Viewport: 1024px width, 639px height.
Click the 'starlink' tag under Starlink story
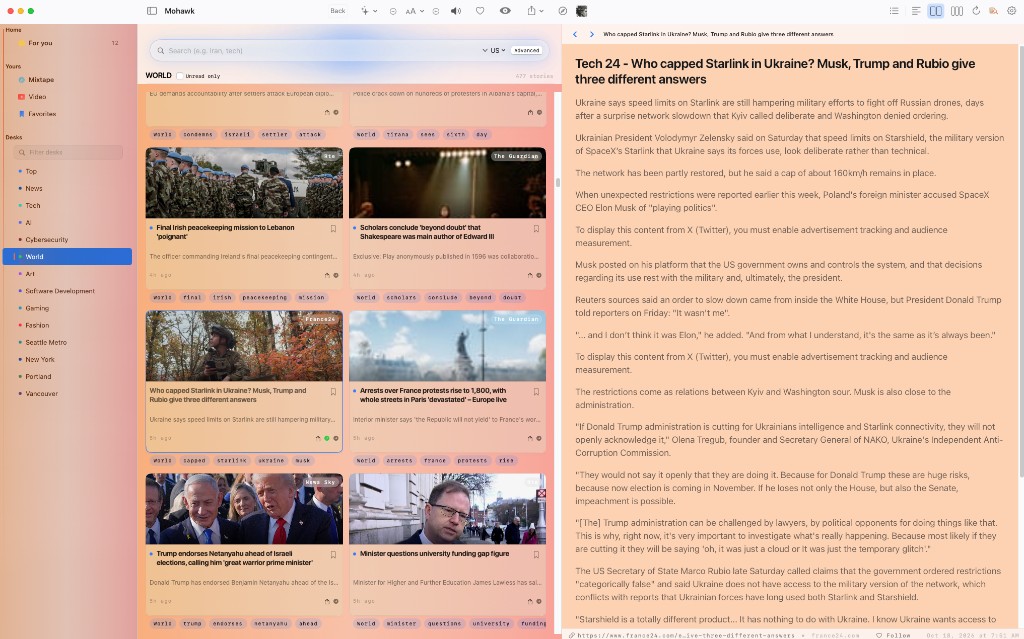click(x=232, y=461)
